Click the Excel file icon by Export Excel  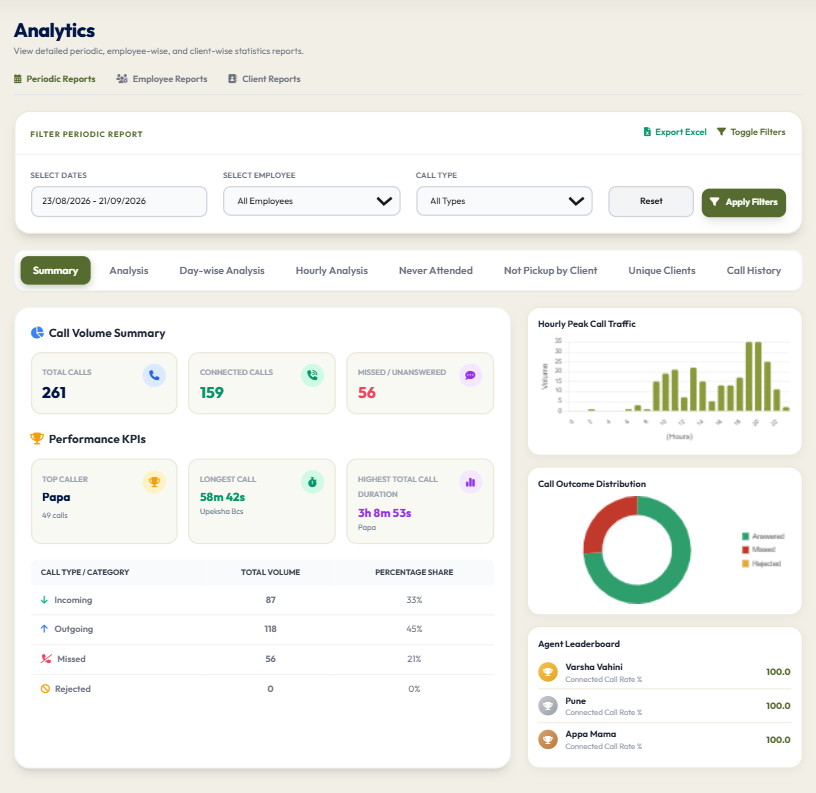coord(647,132)
